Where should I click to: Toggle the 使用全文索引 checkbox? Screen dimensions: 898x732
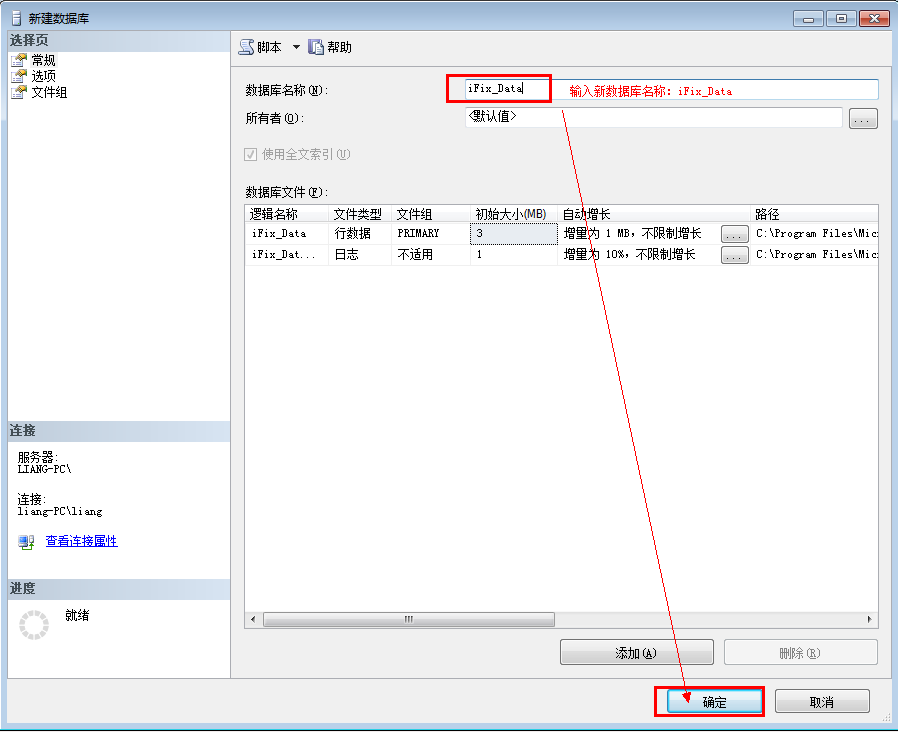[249, 154]
